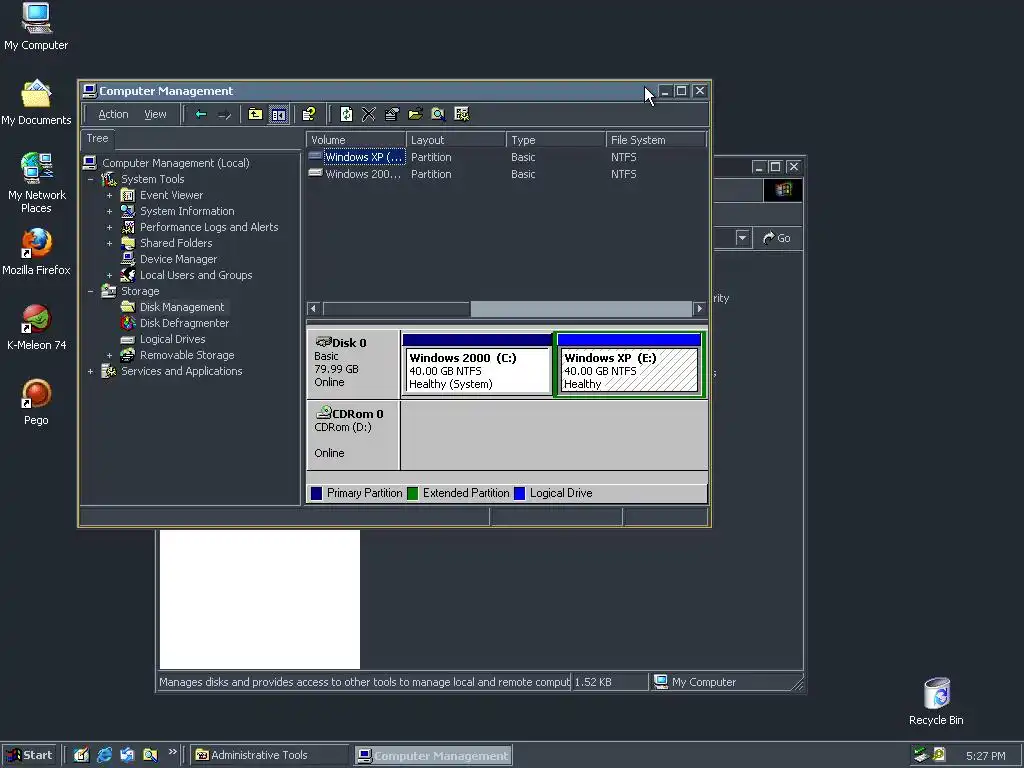The width and height of the screenshot is (1024, 768).
Task: Click the last toolbar settings icon
Action: (x=462, y=114)
